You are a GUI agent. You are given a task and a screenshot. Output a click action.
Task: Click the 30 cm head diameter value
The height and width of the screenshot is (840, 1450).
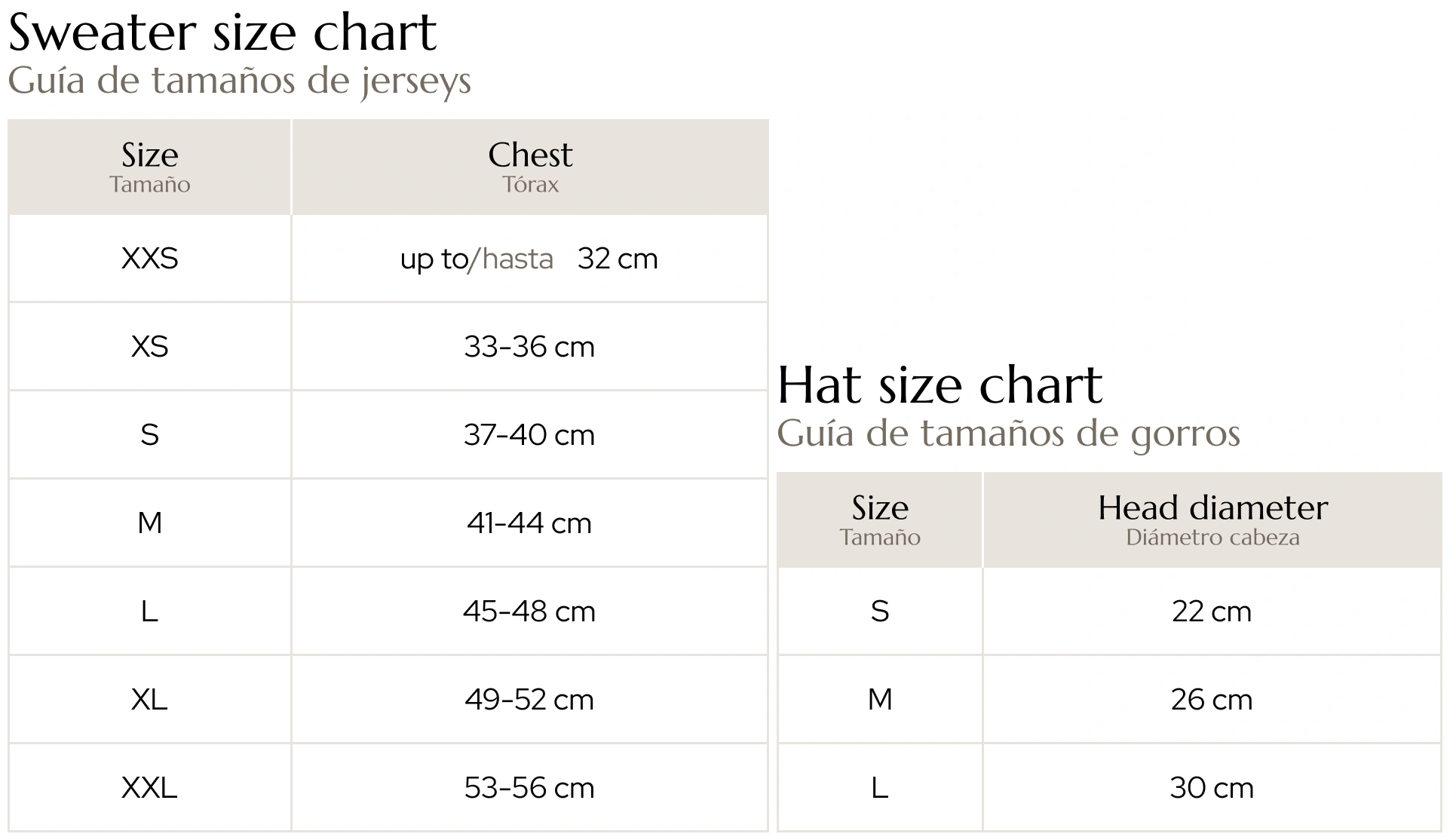pyautogui.click(x=1212, y=788)
